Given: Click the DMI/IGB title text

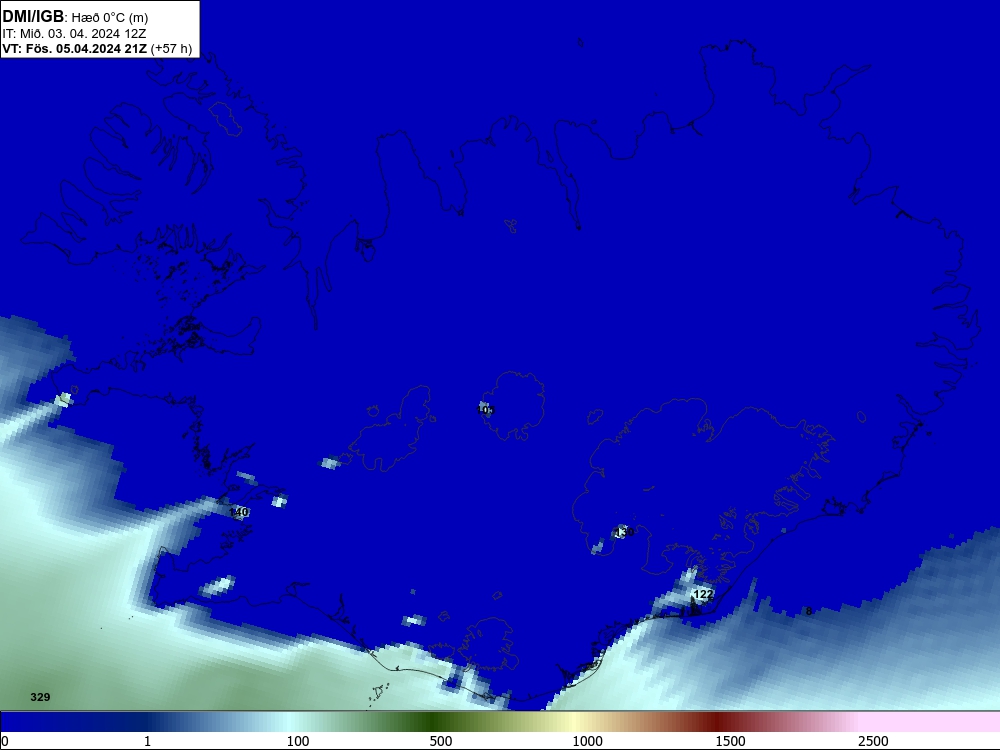Looking at the screenshot, I should [x=33, y=17].
